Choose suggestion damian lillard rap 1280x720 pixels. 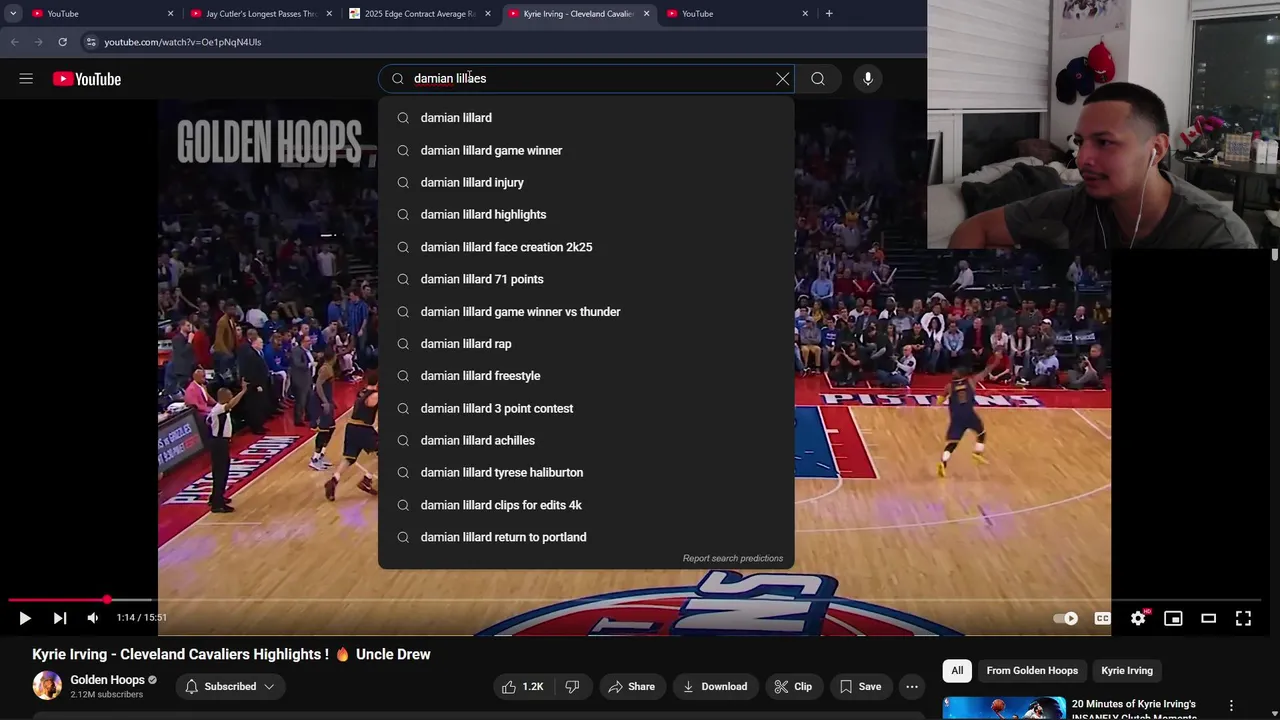pyautogui.click(x=586, y=344)
